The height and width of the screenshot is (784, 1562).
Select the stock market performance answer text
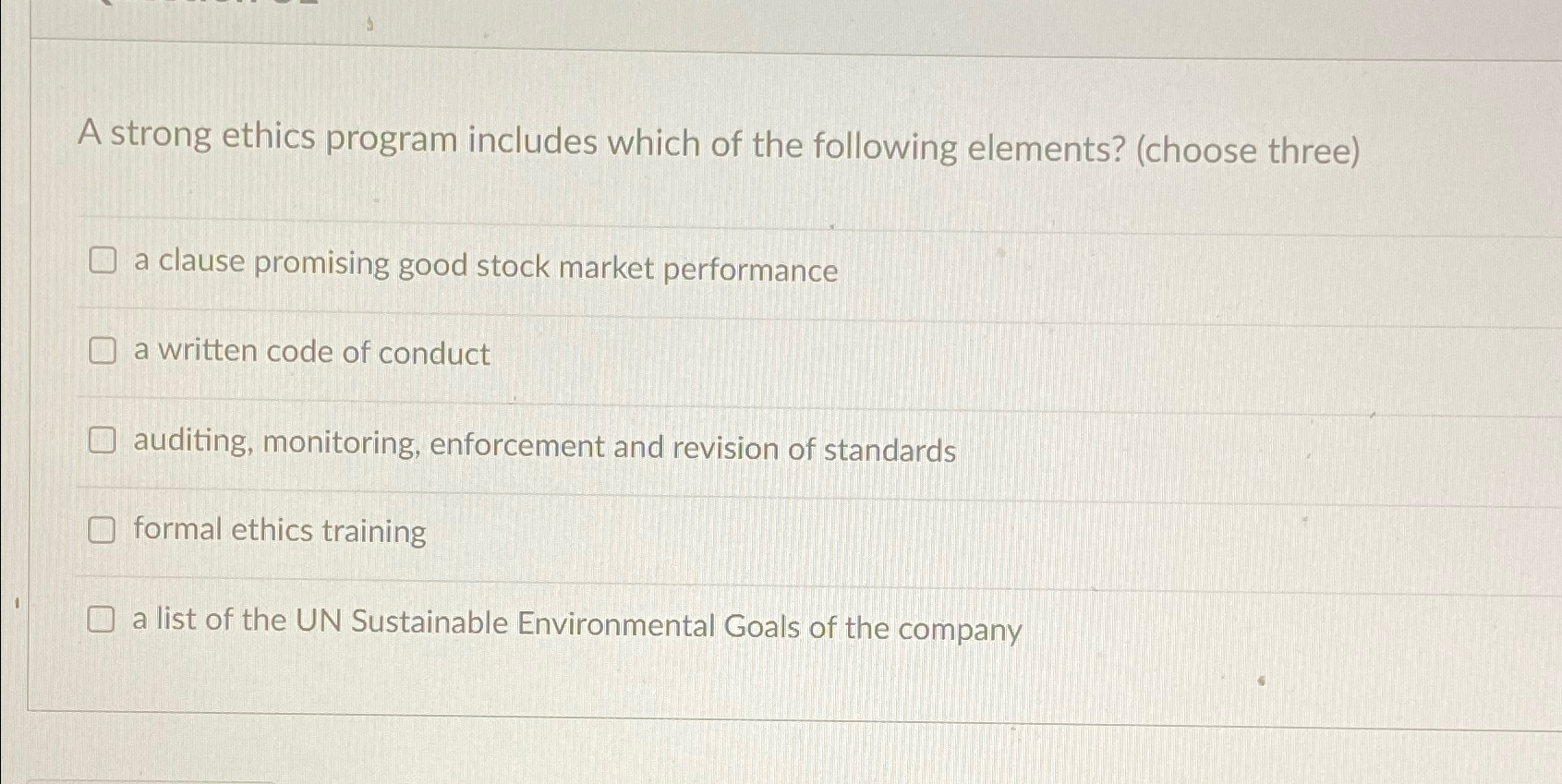(x=485, y=268)
